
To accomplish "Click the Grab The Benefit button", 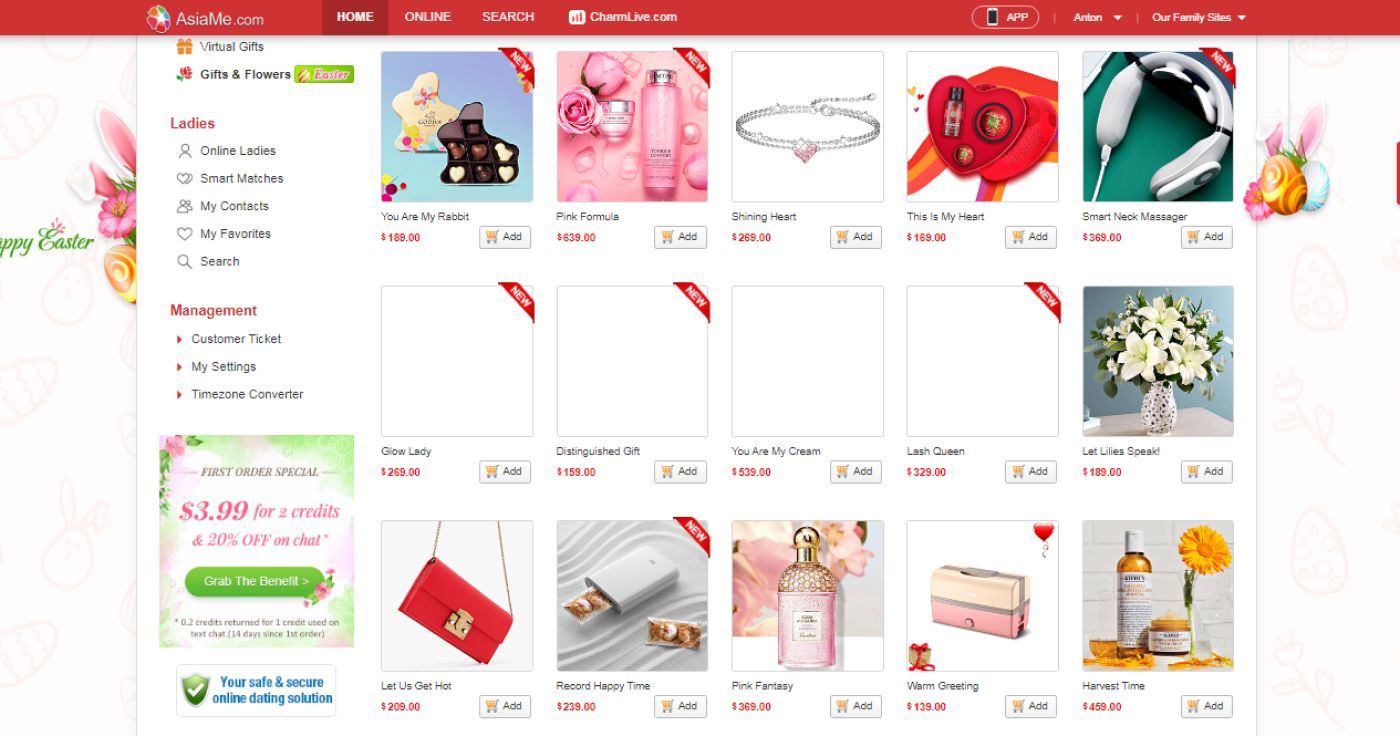I will tap(255, 581).
